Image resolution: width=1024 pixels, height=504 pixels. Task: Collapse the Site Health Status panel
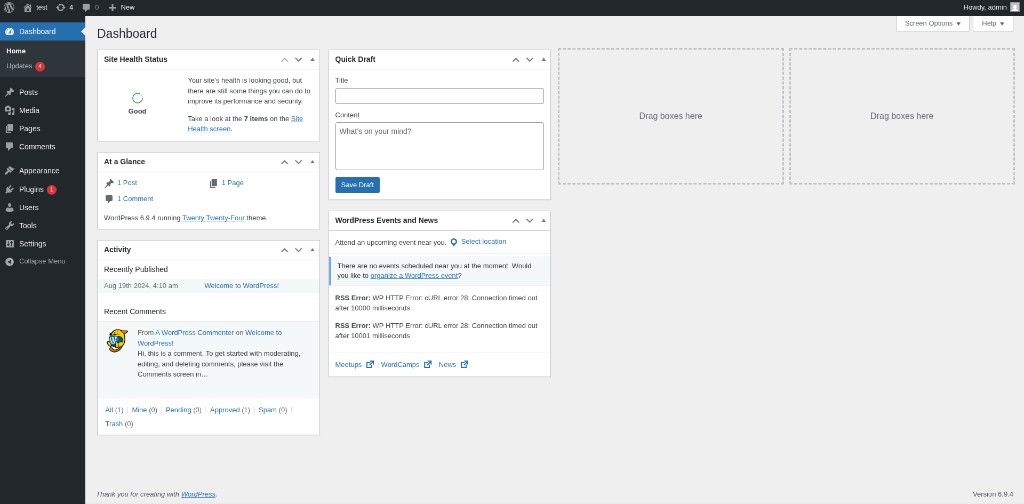(x=312, y=59)
